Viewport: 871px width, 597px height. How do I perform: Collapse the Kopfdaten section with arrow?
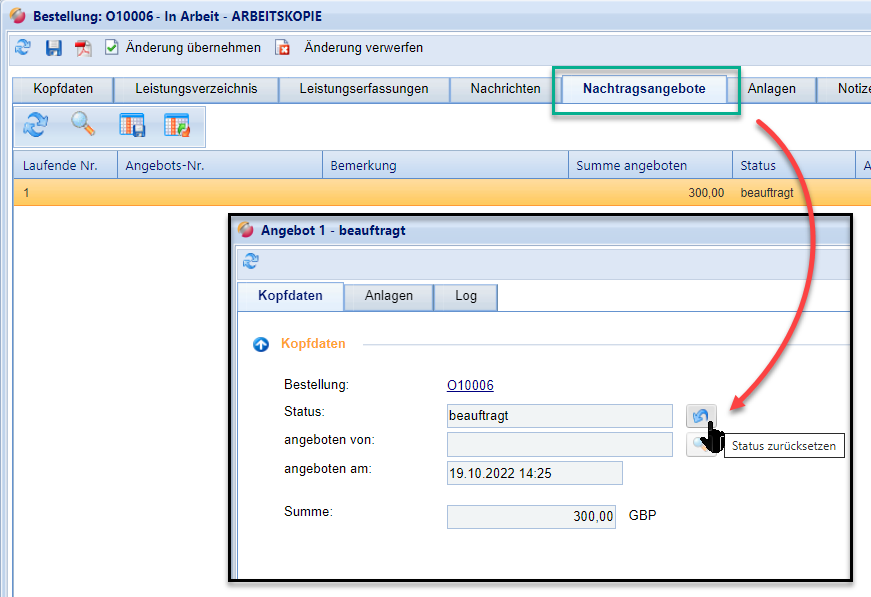(261, 344)
